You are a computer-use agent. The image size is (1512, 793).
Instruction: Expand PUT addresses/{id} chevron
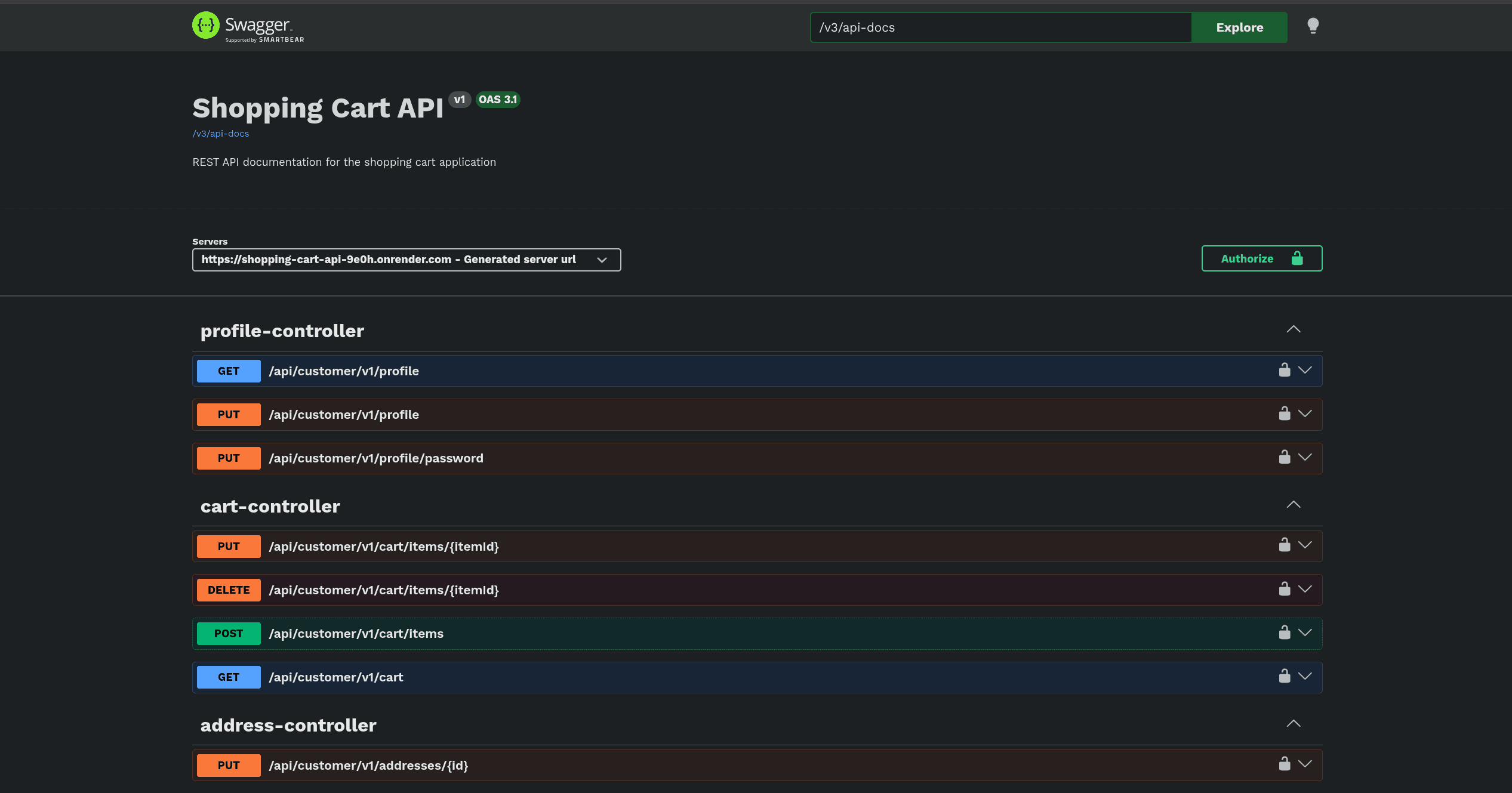(x=1305, y=764)
